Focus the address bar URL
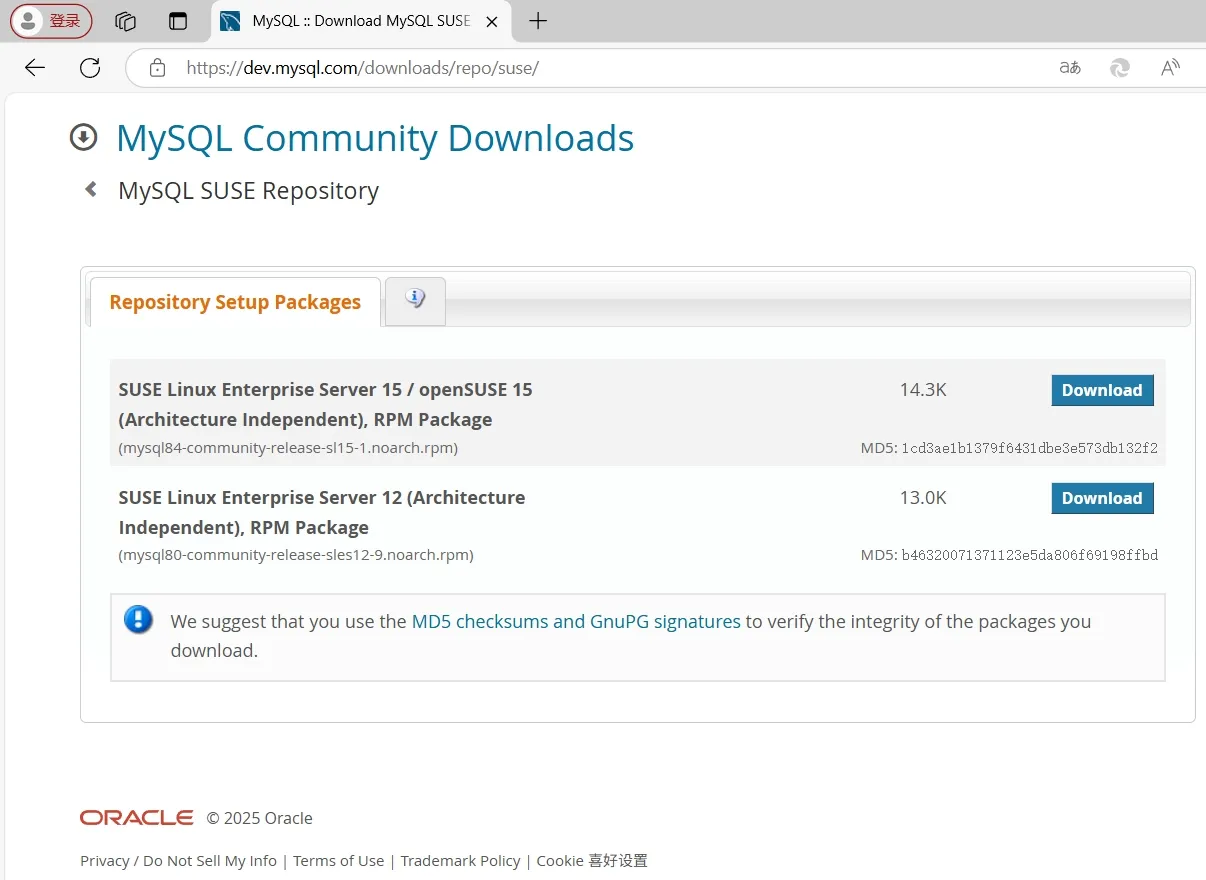The width and height of the screenshot is (1206, 880). pos(362,68)
